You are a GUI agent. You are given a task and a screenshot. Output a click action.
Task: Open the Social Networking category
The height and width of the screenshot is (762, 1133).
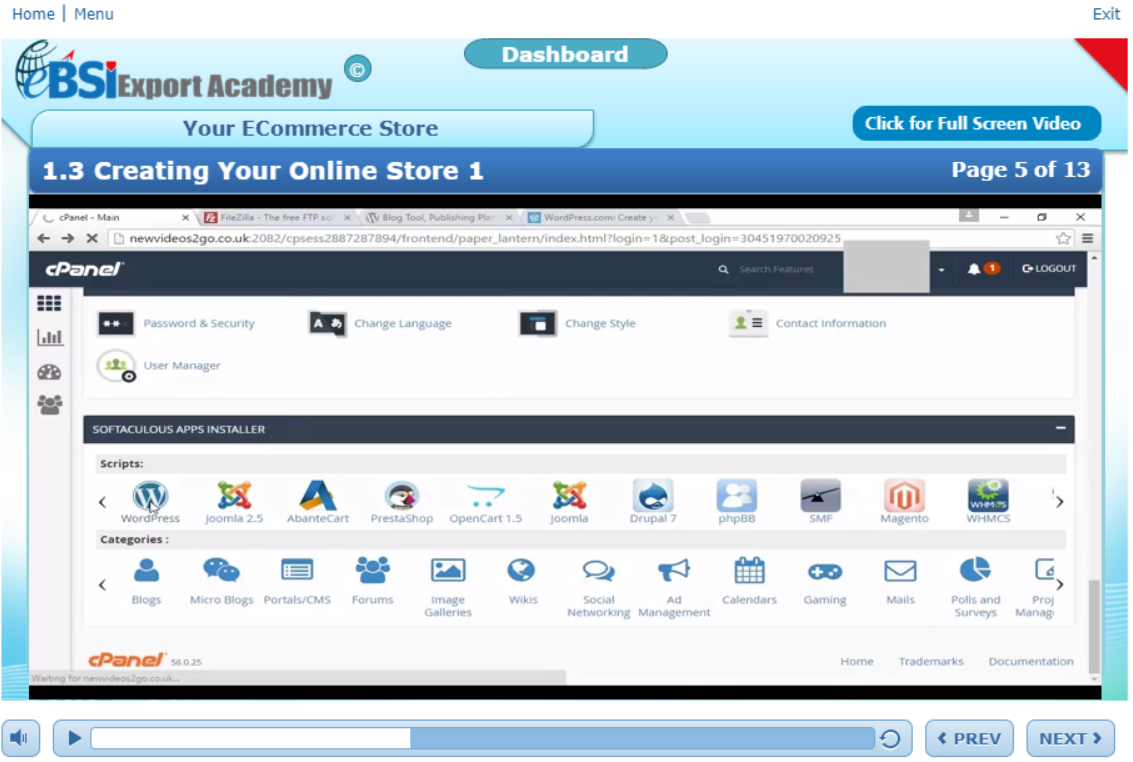click(598, 587)
